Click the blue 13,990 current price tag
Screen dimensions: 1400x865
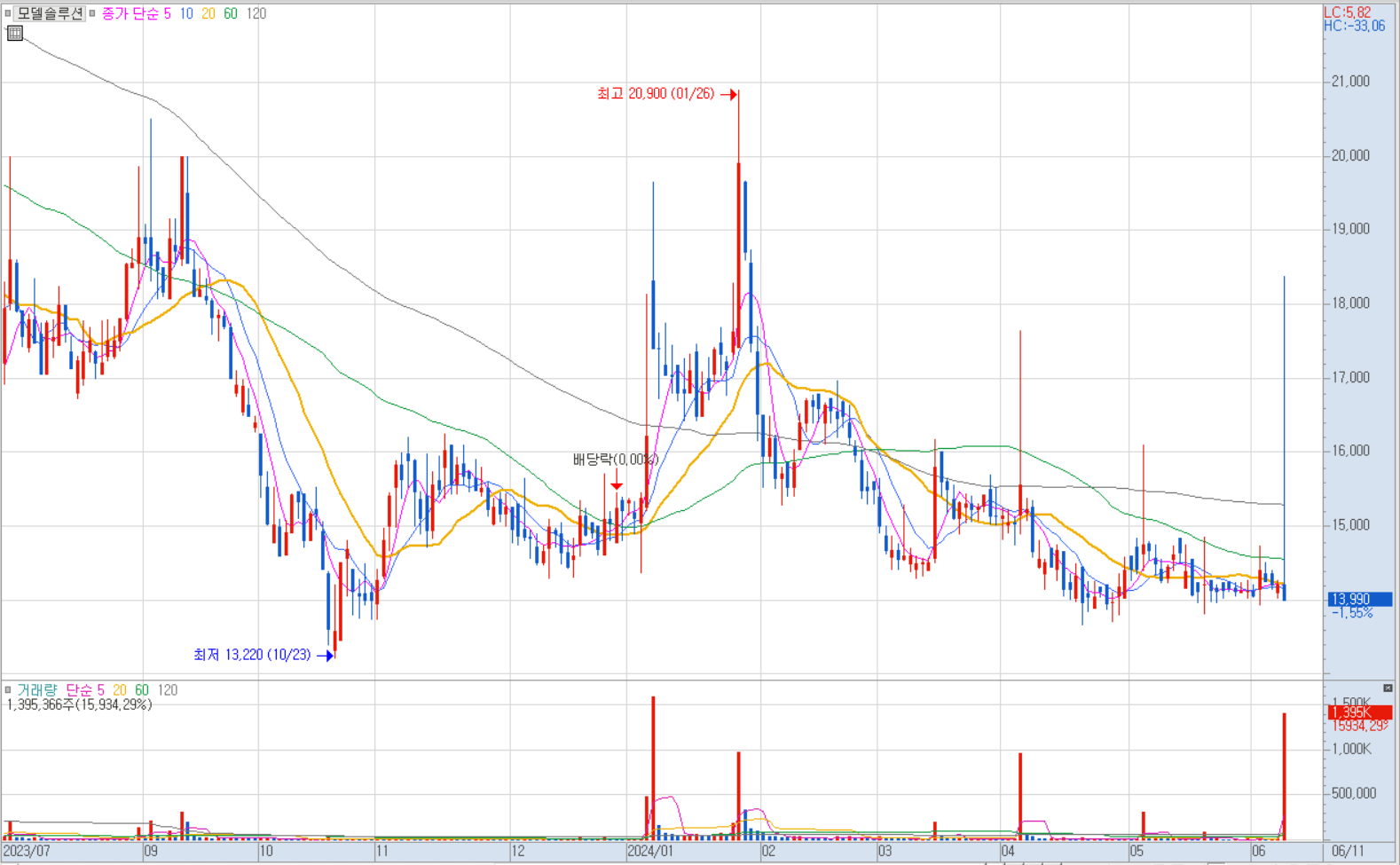pos(1359,600)
